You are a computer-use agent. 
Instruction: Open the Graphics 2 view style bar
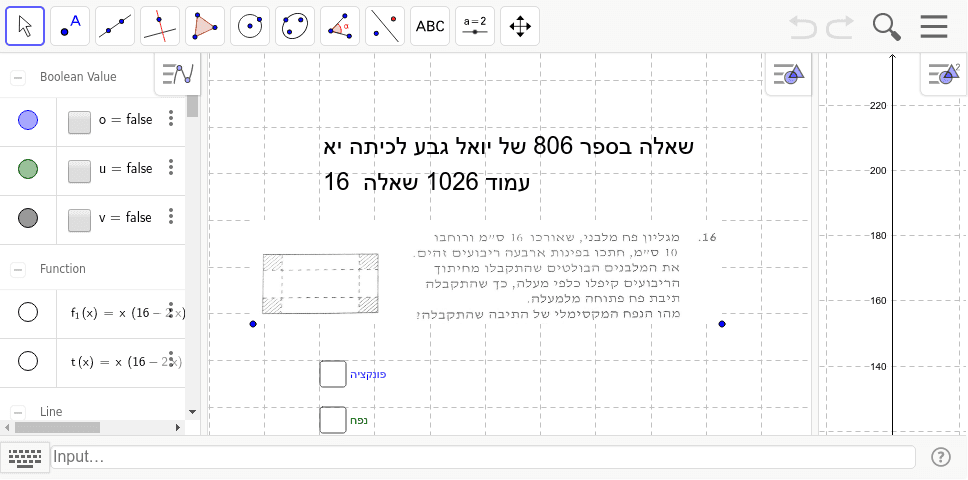pyautogui.click(x=944, y=74)
